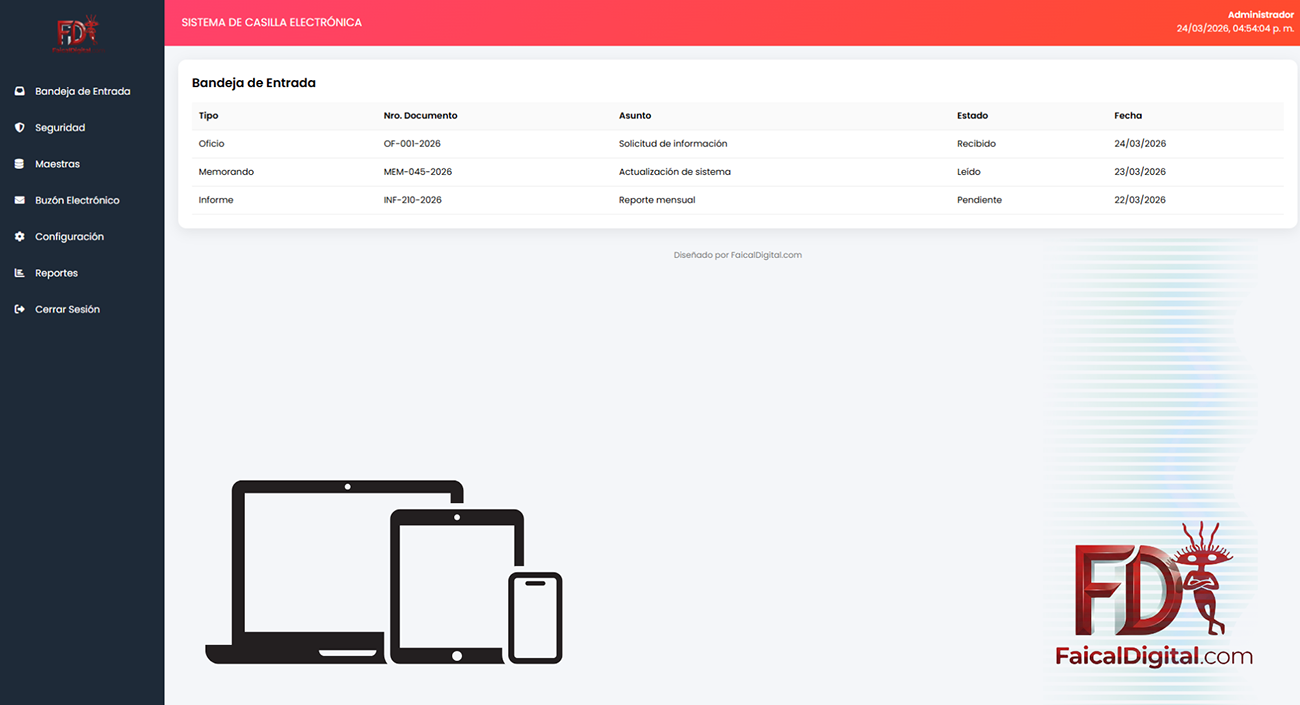Image resolution: width=1300 pixels, height=705 pixels.
Task: Open the Bandeja de Entrada menu item
Action: click(x=82, y=91)
